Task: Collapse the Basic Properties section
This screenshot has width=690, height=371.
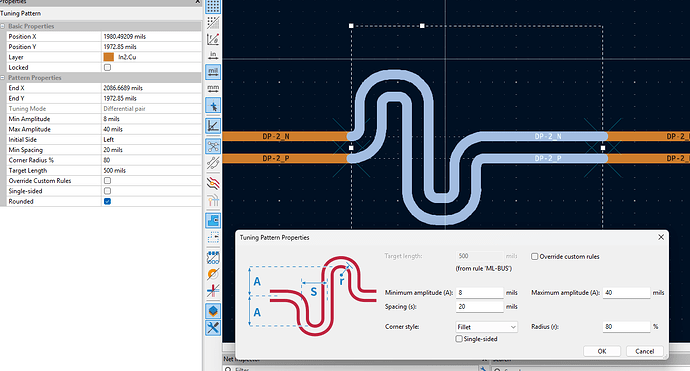Action: (x=3, y=26)
